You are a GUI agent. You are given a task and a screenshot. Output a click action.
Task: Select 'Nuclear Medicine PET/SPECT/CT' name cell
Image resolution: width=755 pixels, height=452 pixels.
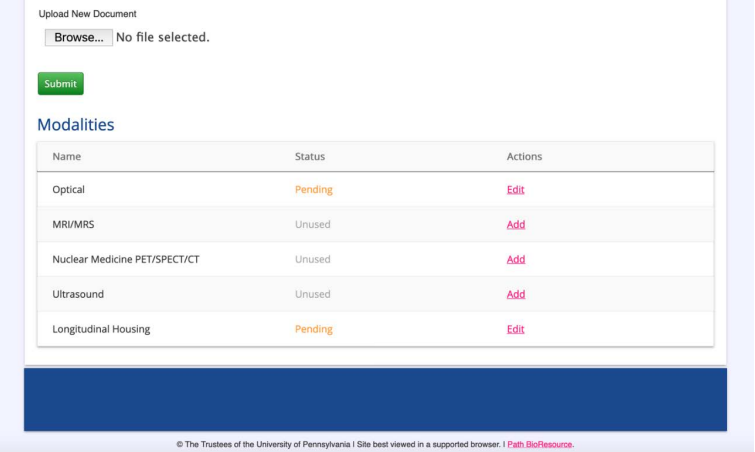[x=126, y=259]
